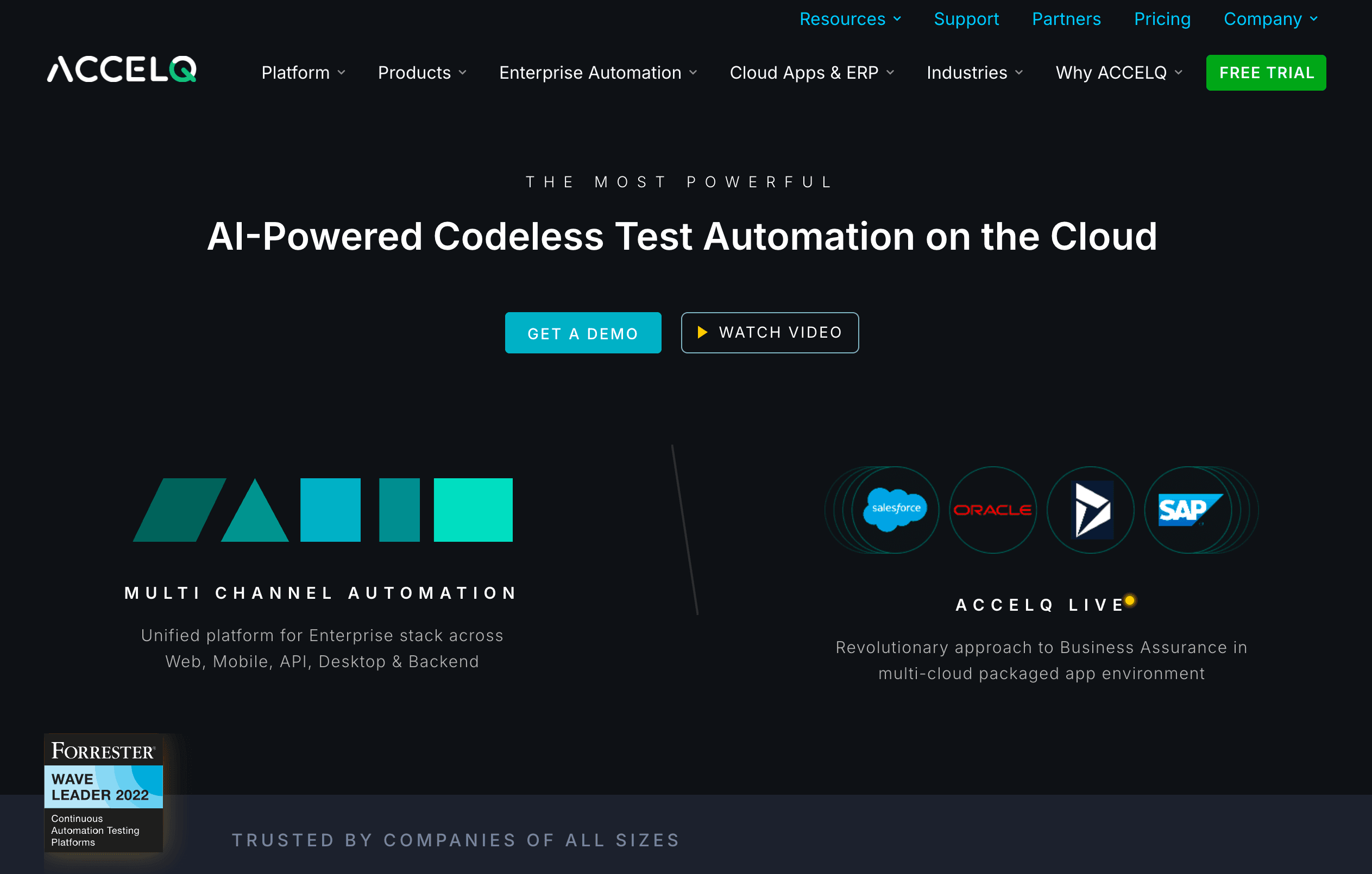Expand the Company dropdown chevron
The width and height of the screenshot is (1372, 874).
[x=1314, y=19]
